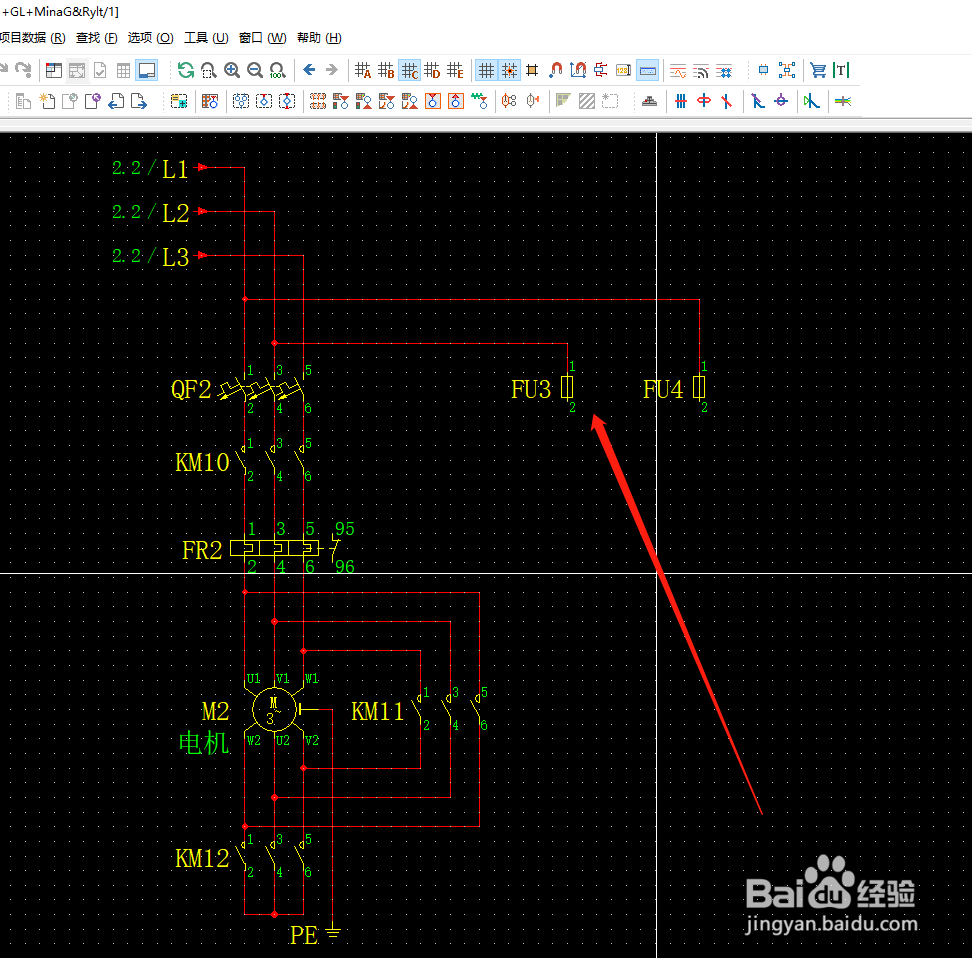The height and width of the screenshot is (958, 972).
Task: Open the 查找 (F) menu
Action: tap(97, 38)
